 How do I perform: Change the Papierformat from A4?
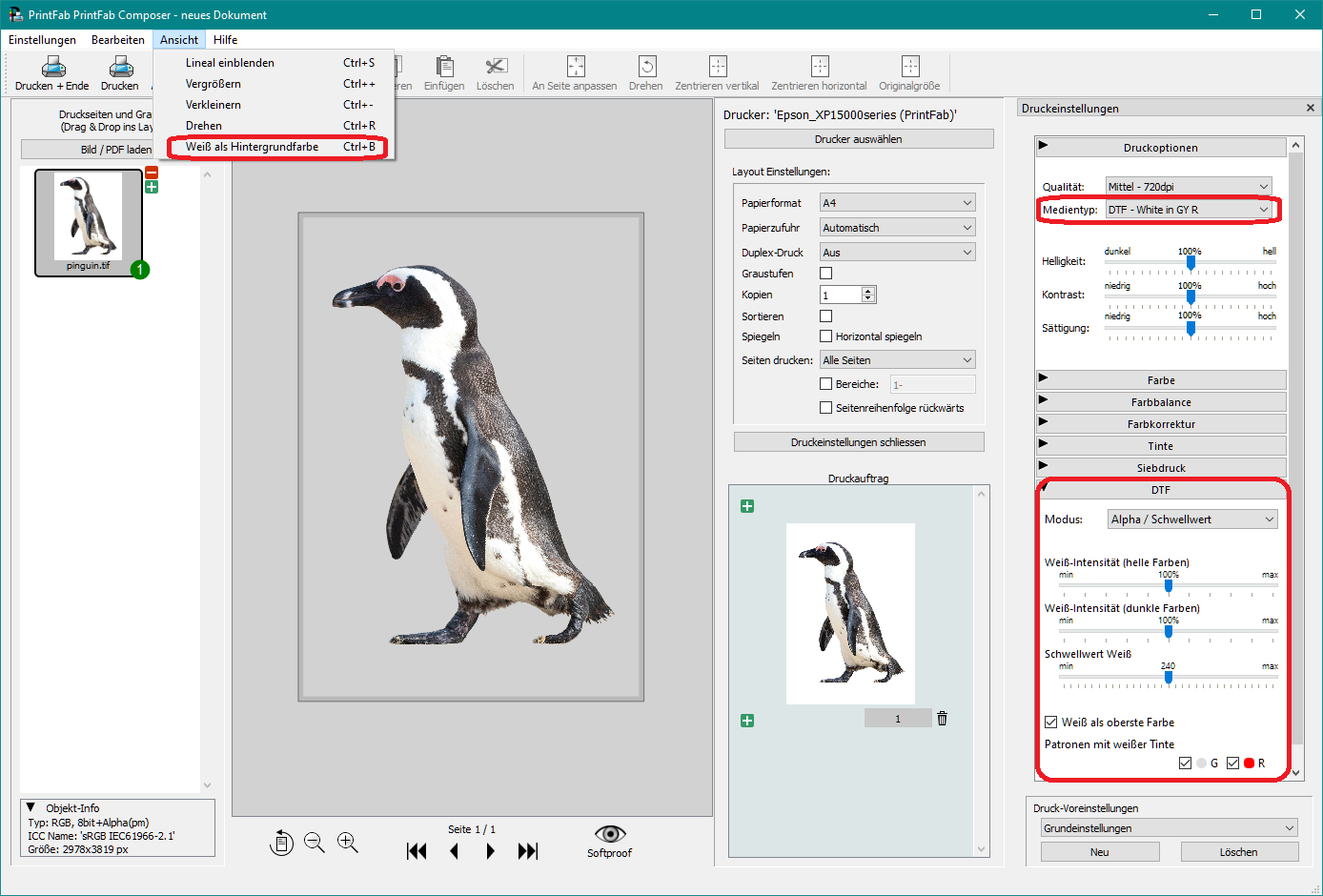(x=896, y=202)
